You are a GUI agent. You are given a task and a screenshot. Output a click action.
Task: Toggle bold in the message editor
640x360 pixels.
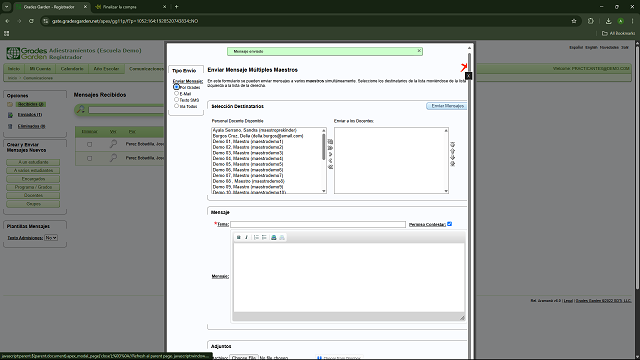coord(239,237)
